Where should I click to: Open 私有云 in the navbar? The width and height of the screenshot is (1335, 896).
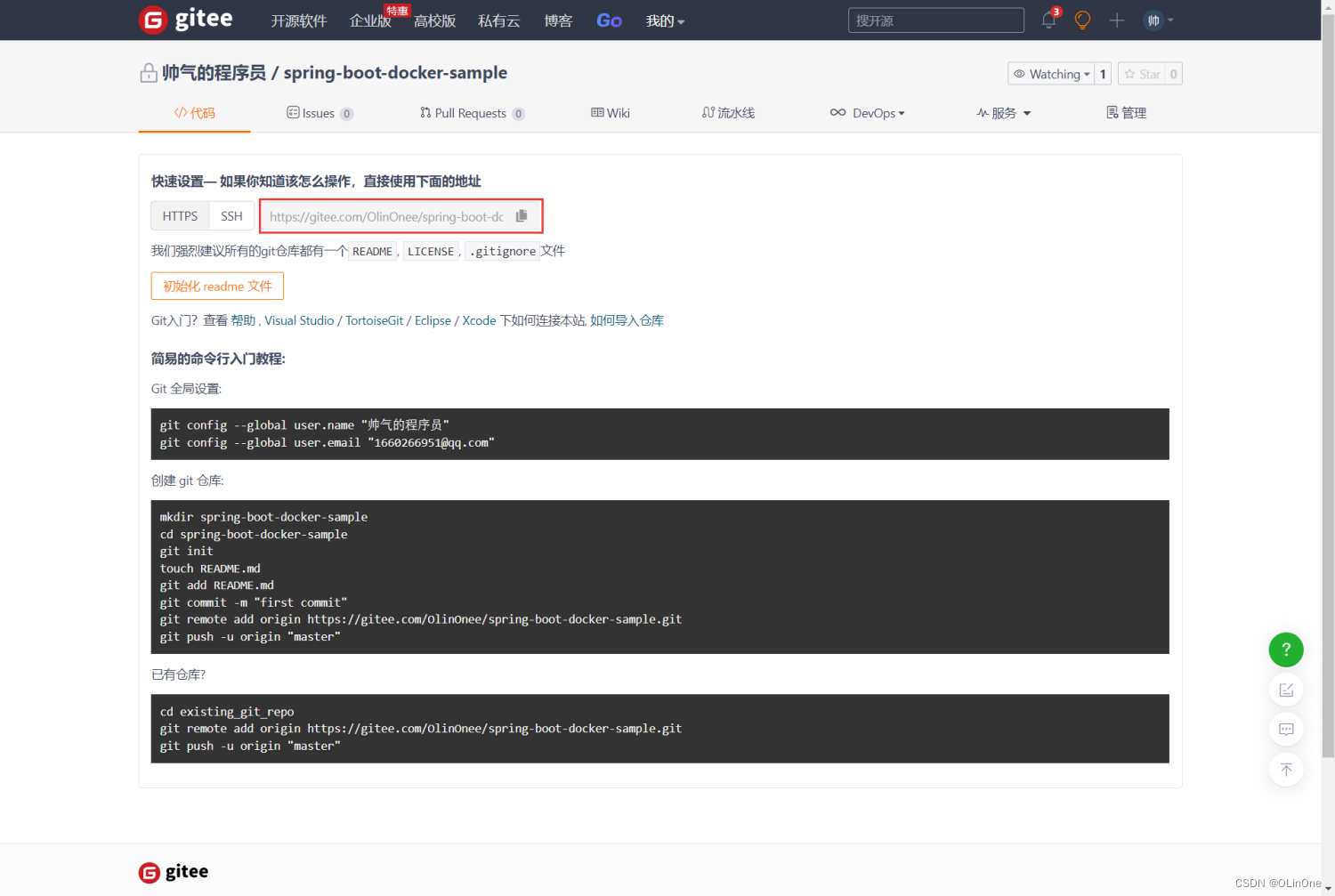(499, 20)
